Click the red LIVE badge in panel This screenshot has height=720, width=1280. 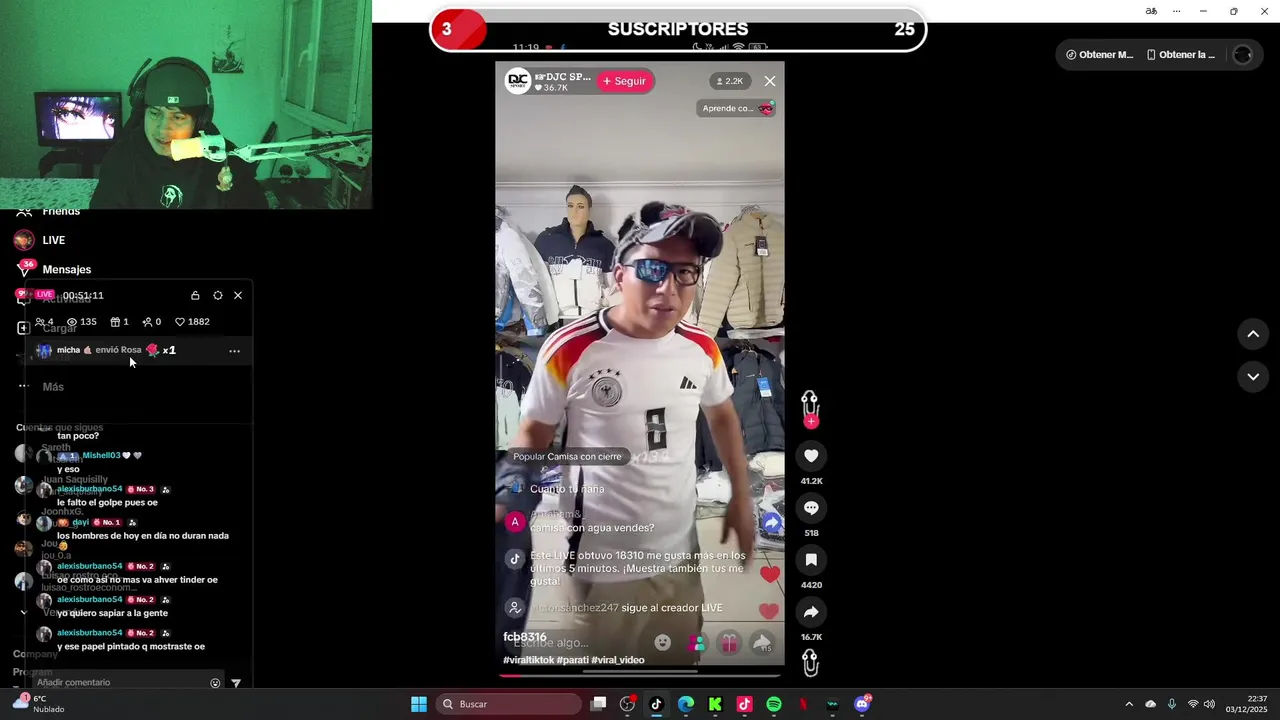(44, 294)
